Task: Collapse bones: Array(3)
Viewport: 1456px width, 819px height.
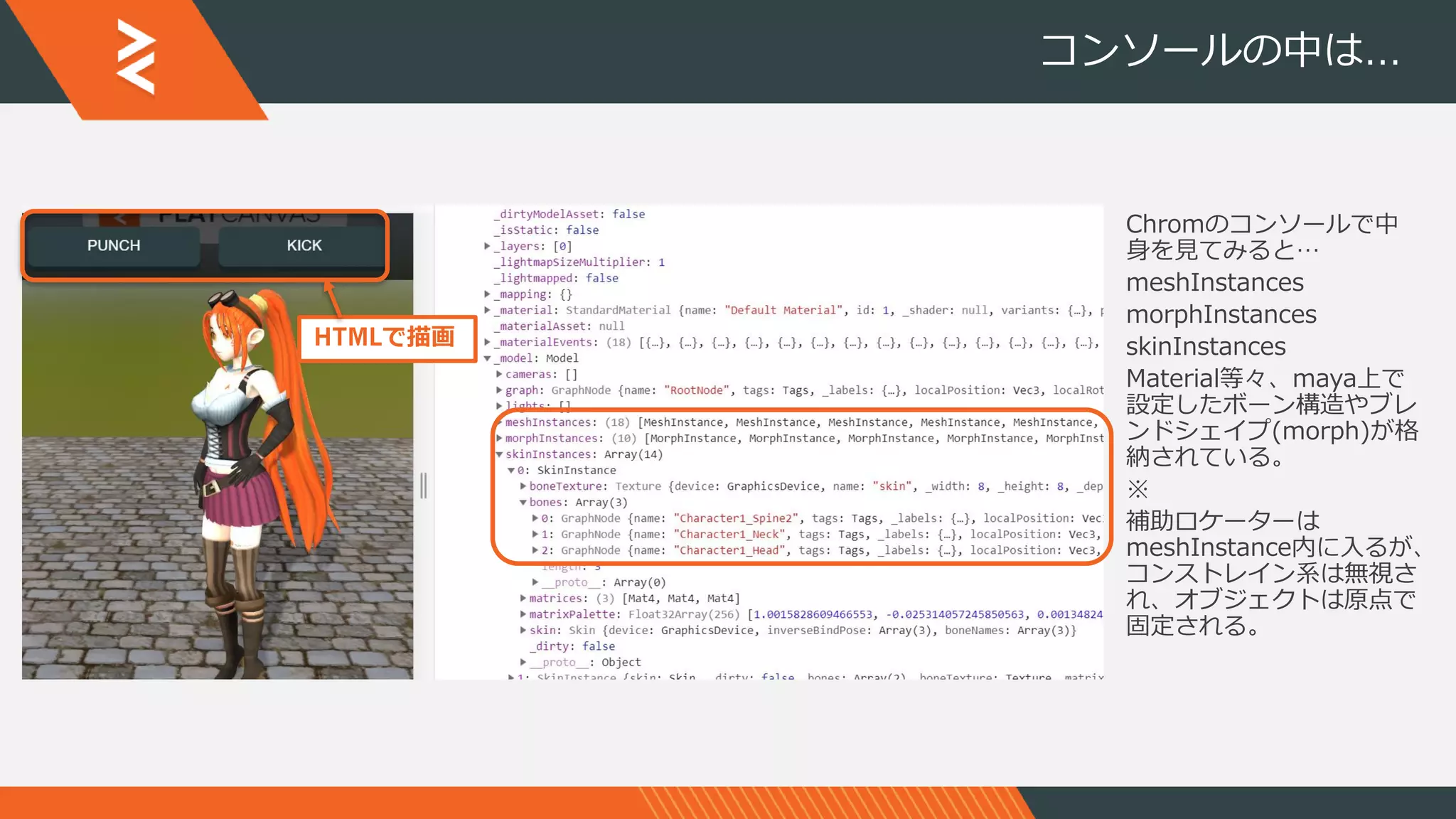Action: (523, 503)
